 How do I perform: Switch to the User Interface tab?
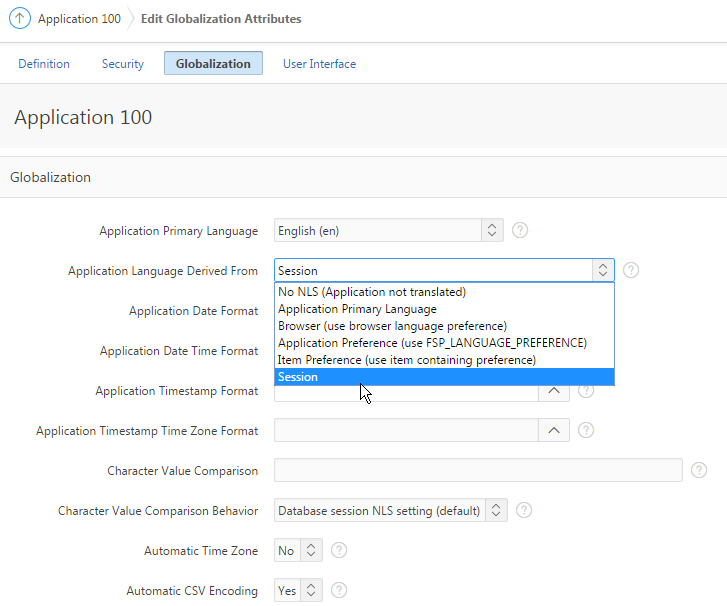[319, 63]
